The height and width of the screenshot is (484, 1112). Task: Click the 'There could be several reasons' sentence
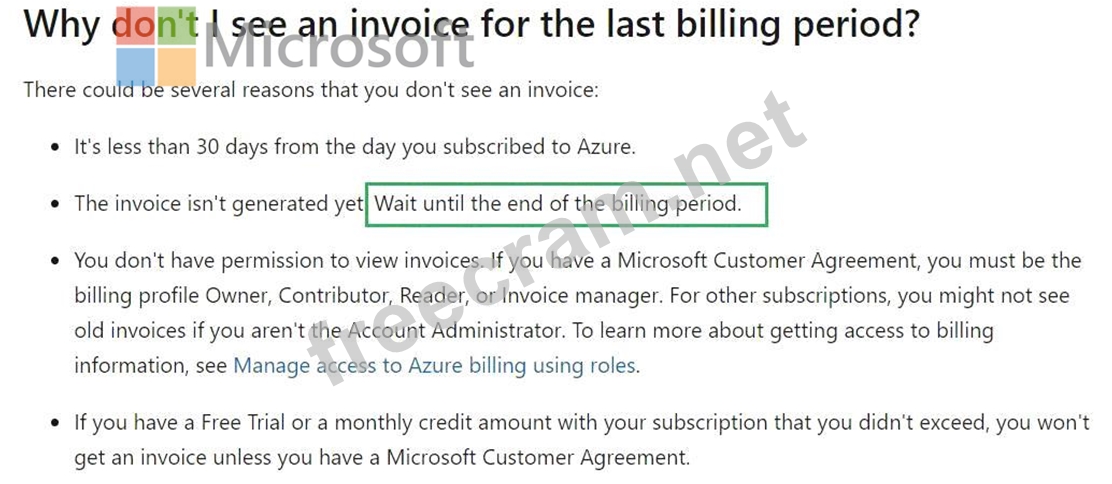(x=310, y=89)
